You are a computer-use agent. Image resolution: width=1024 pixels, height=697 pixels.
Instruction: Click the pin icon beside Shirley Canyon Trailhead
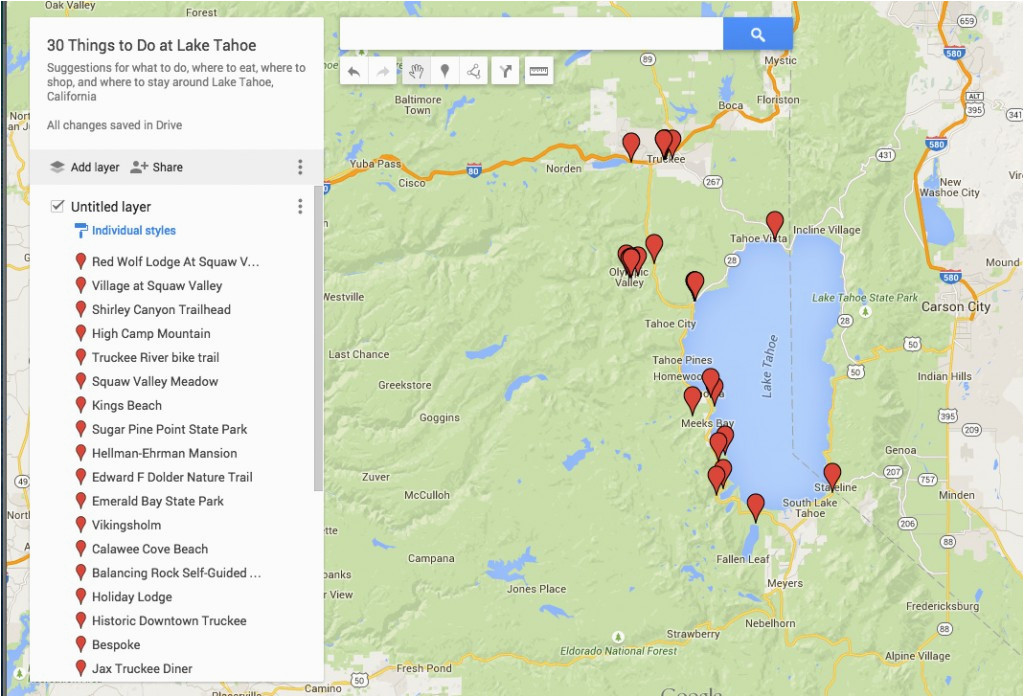click(81, 309)
